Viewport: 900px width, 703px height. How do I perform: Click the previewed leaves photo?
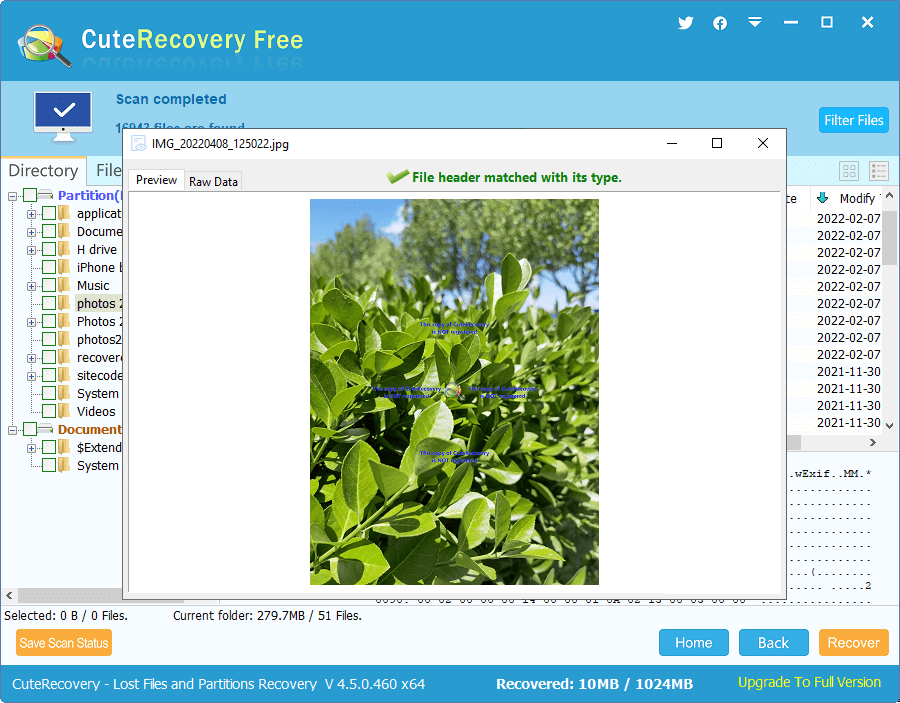(454, 392)
